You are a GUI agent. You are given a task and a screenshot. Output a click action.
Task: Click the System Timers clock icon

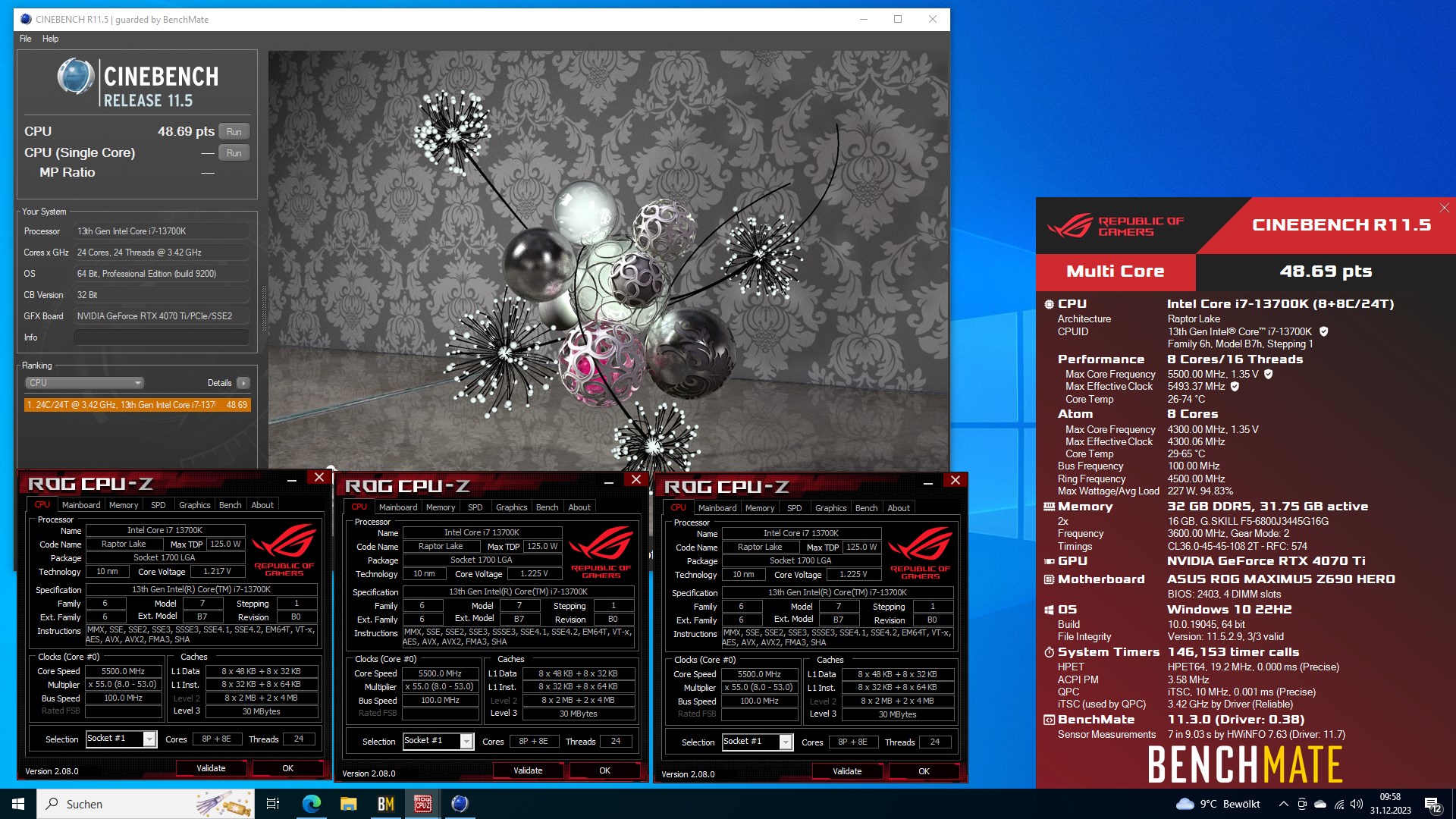coord(1050,652)
